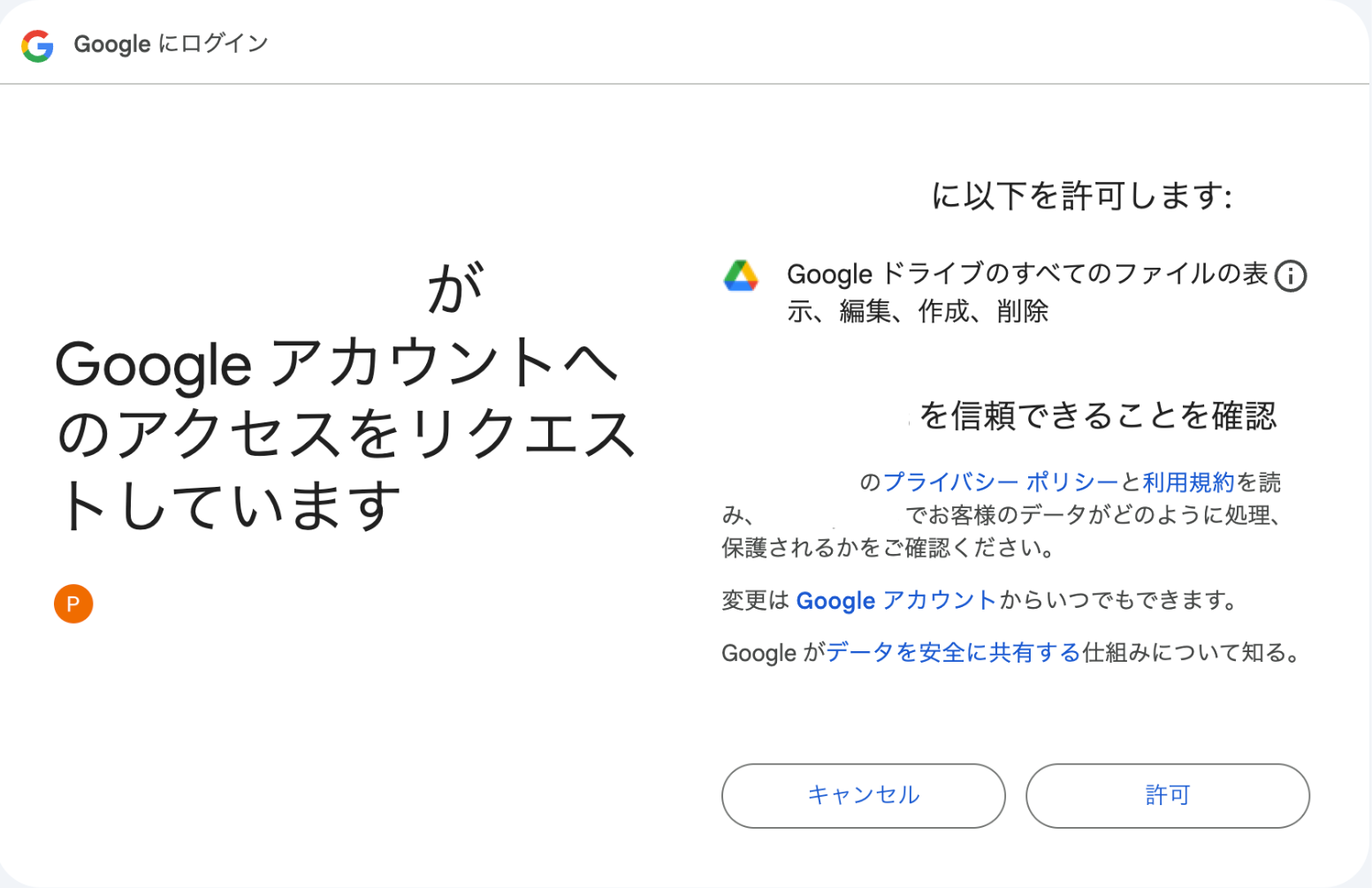Screen dimensions: 1372x888
Task: Click the large "が" character in the heading
Action: coord(455,289)
